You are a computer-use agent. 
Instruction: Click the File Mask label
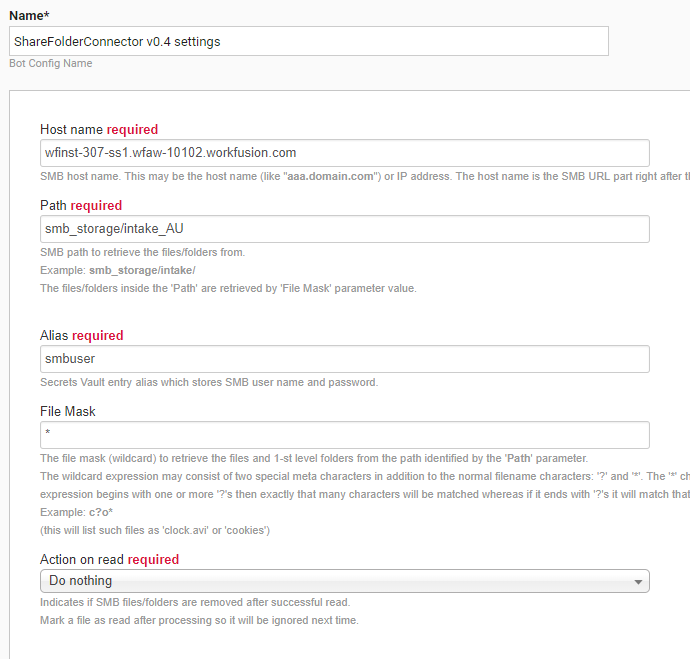(x=68, y=411)
